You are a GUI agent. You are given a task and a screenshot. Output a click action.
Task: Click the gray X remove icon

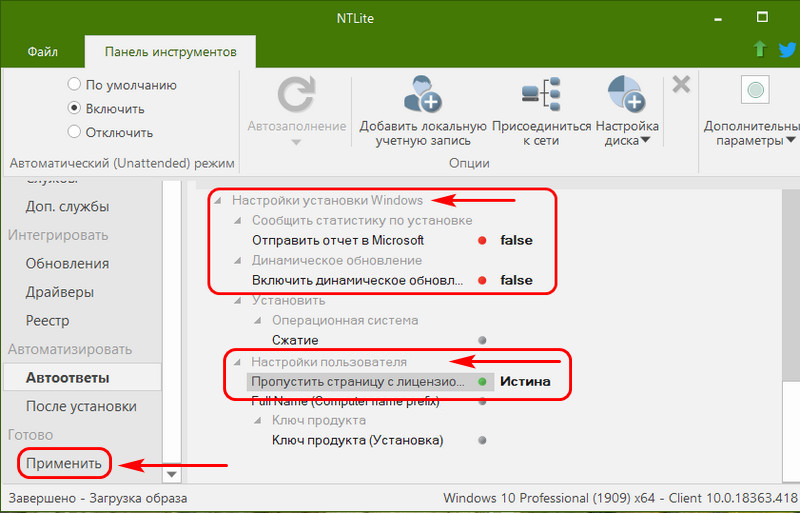coord(681,85)
